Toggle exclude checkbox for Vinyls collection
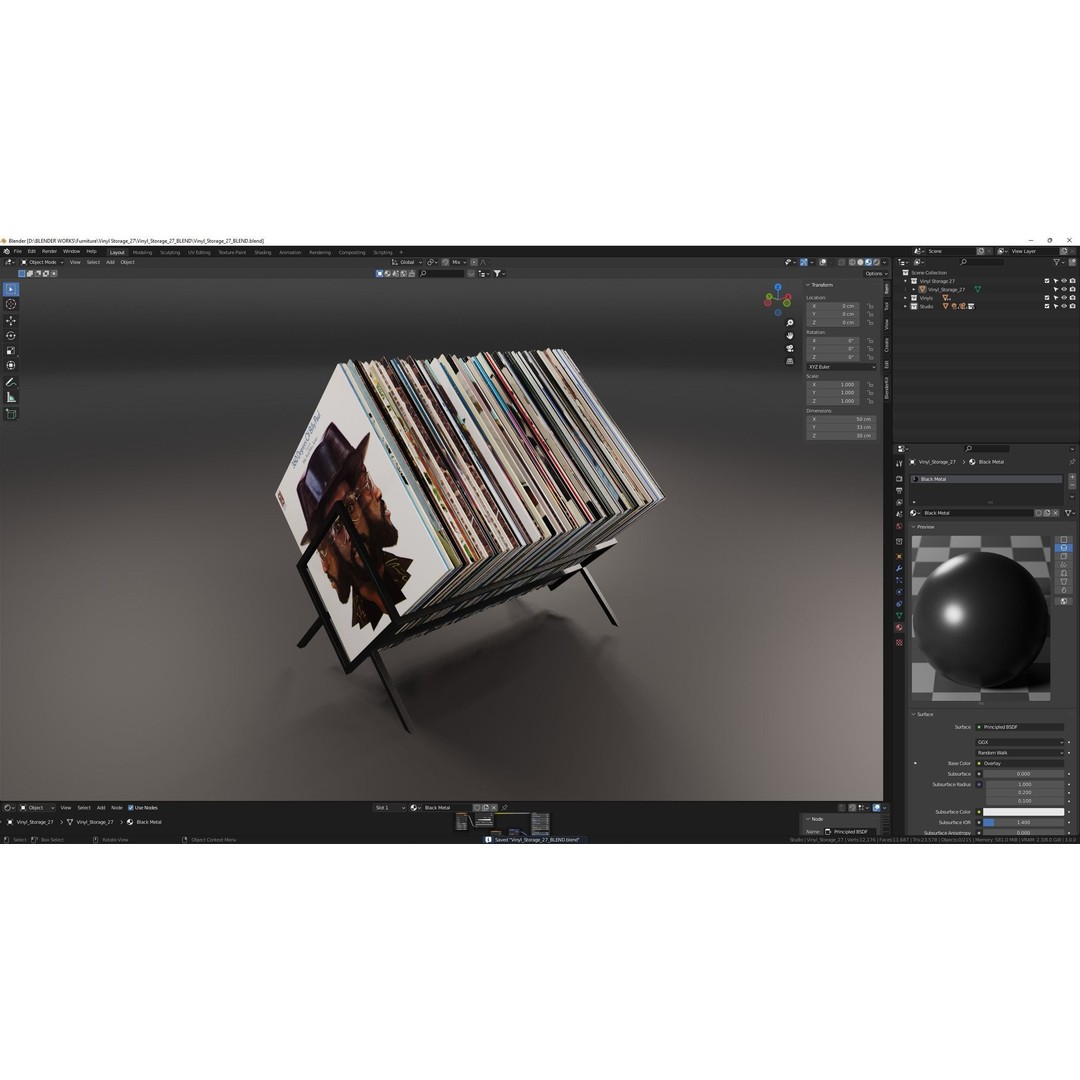 [1047, 298]
